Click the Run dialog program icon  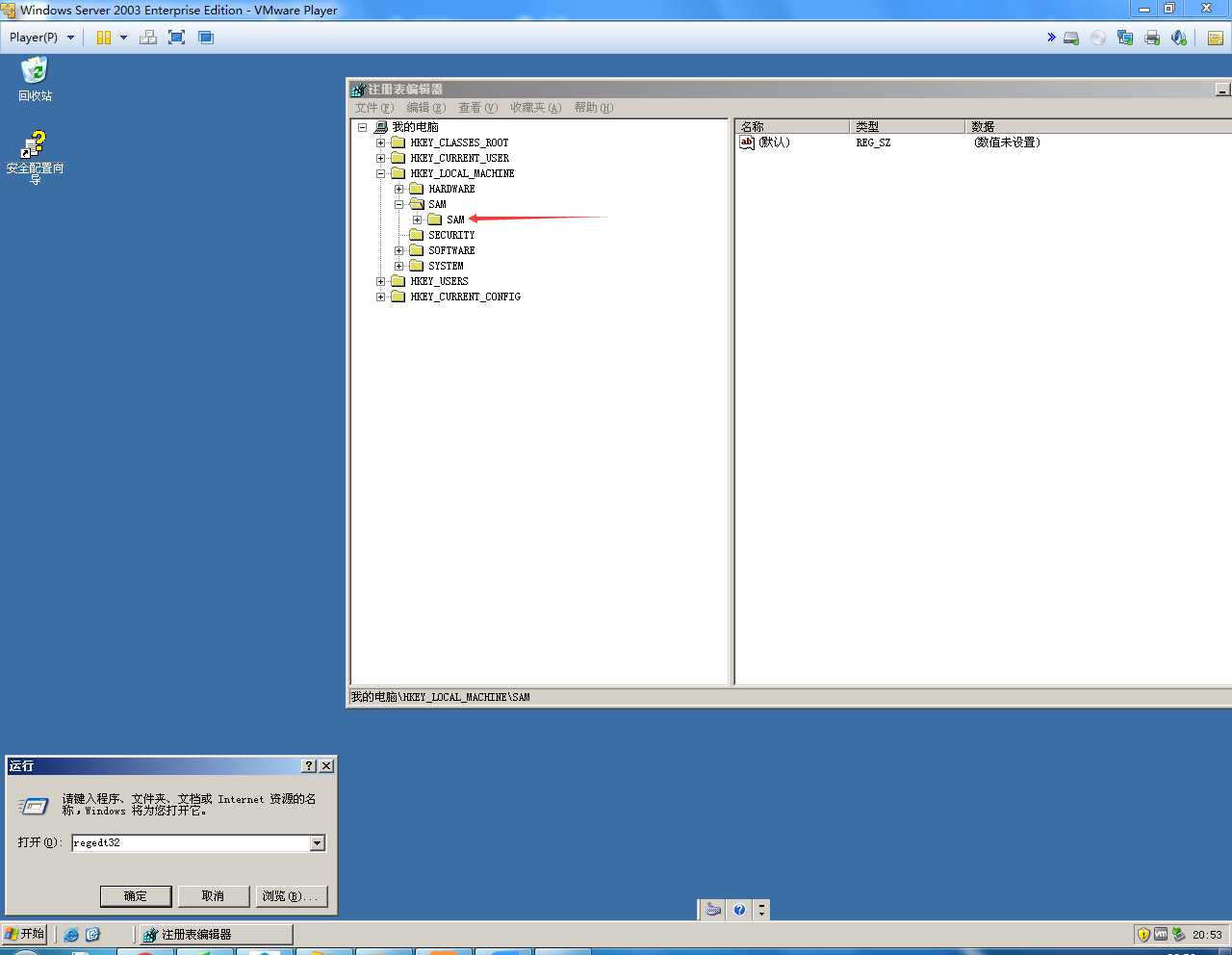(x=34, y=806)
